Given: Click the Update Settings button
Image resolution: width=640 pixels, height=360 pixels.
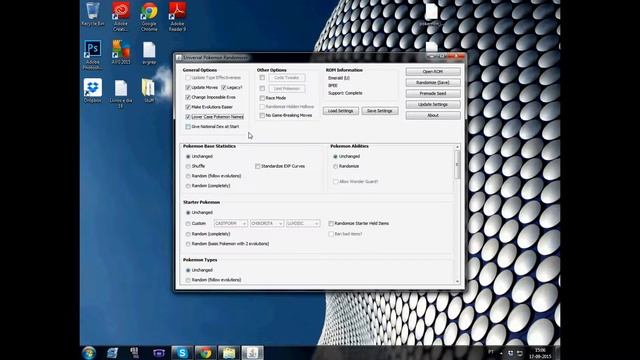Looking at the screenshot, I should [433, 104].
